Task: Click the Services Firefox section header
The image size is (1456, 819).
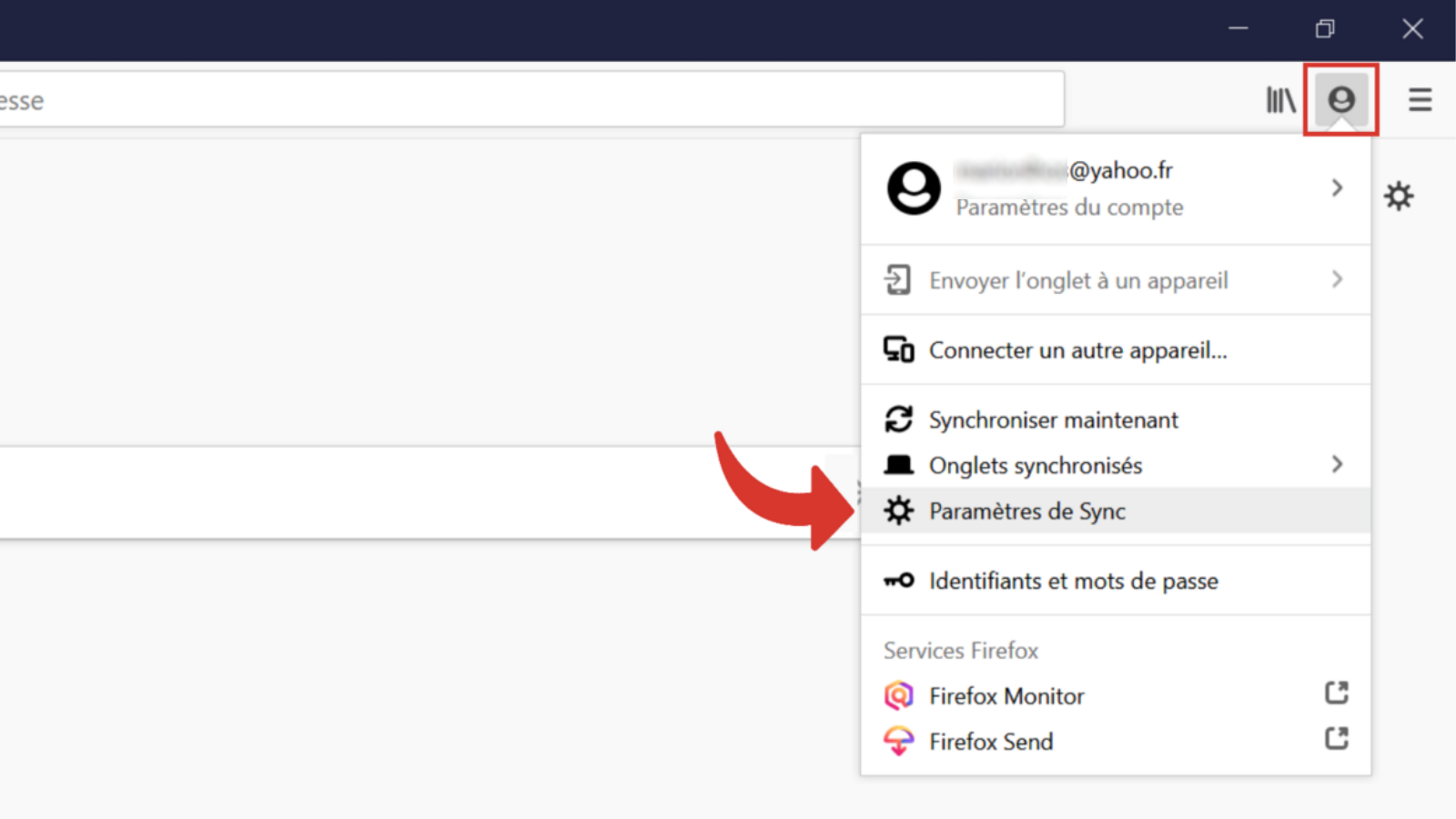Action: click(x=960, y=650)
